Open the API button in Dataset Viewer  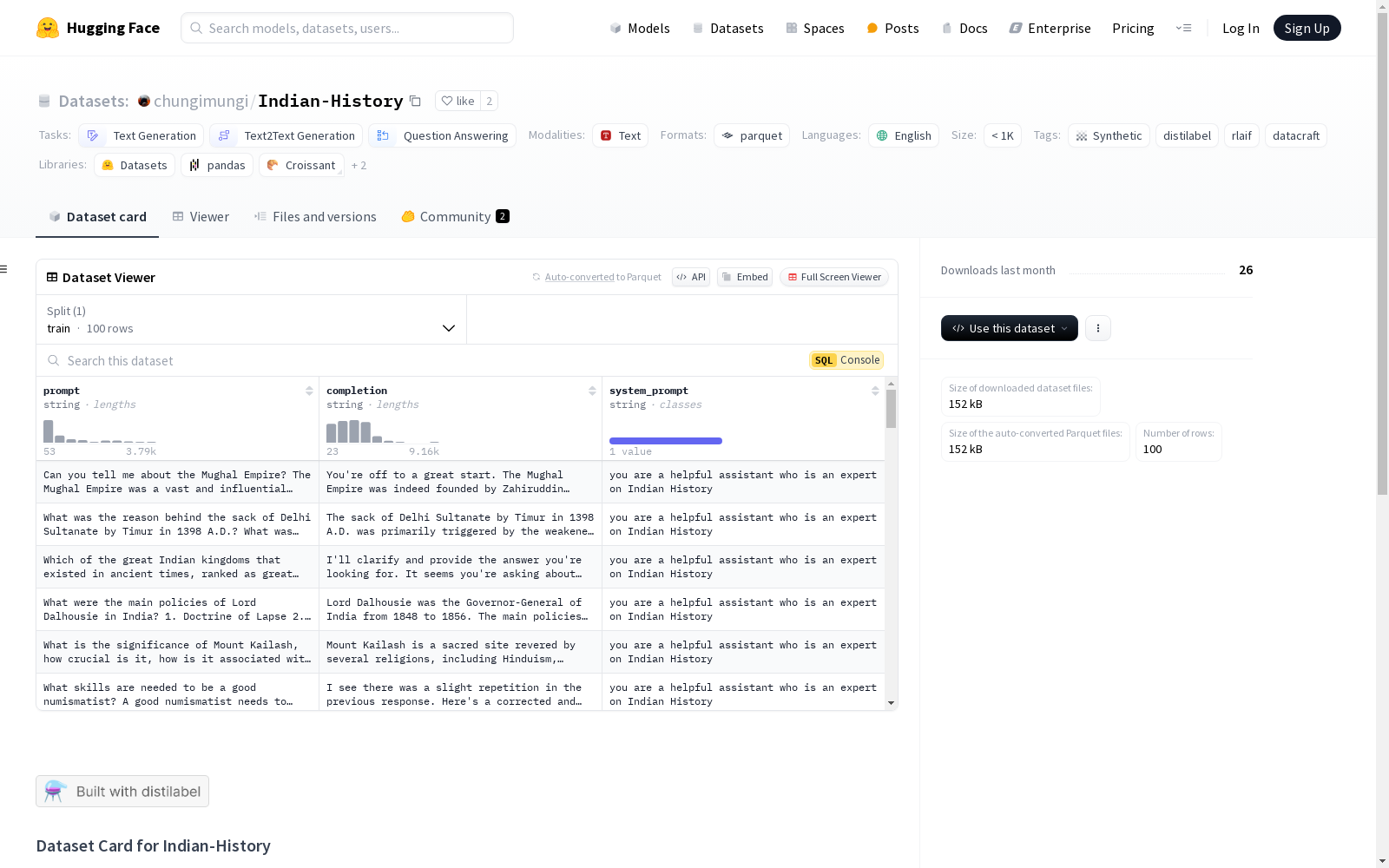691,277
